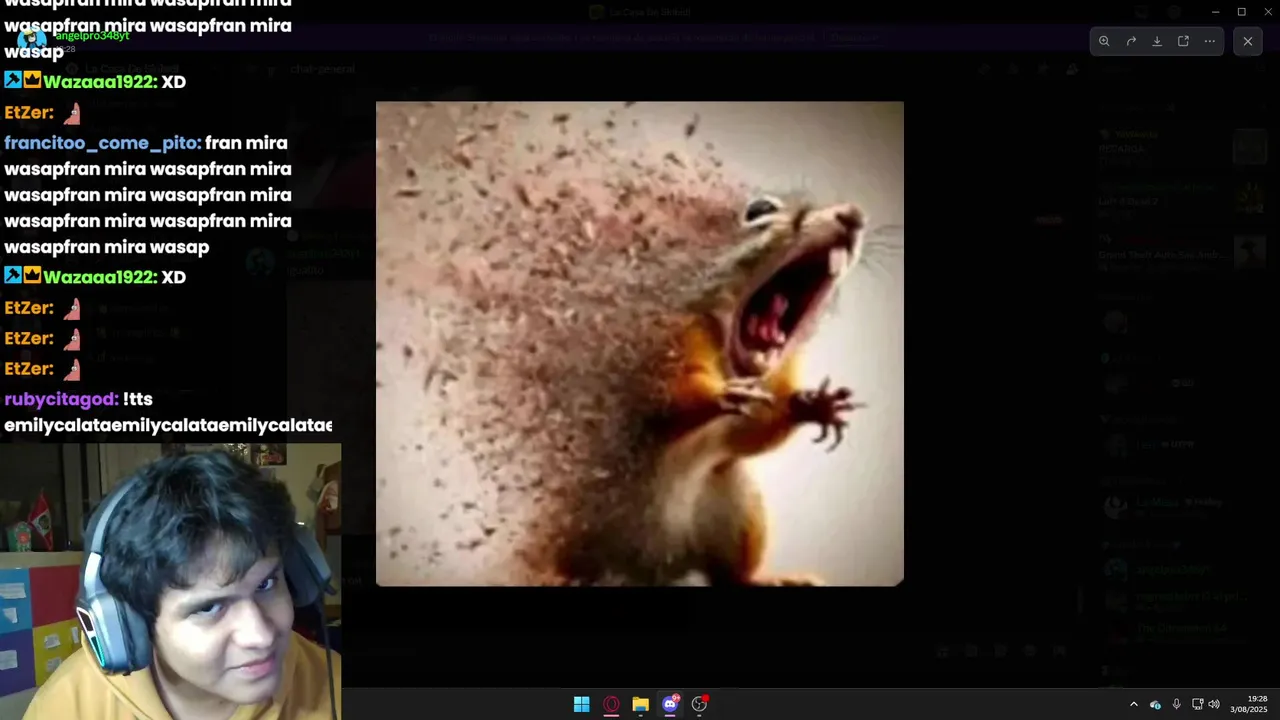Close the Discord window
This screenshot has width=1280, height=720.
pyautogui.click(x=1268, y=12)
